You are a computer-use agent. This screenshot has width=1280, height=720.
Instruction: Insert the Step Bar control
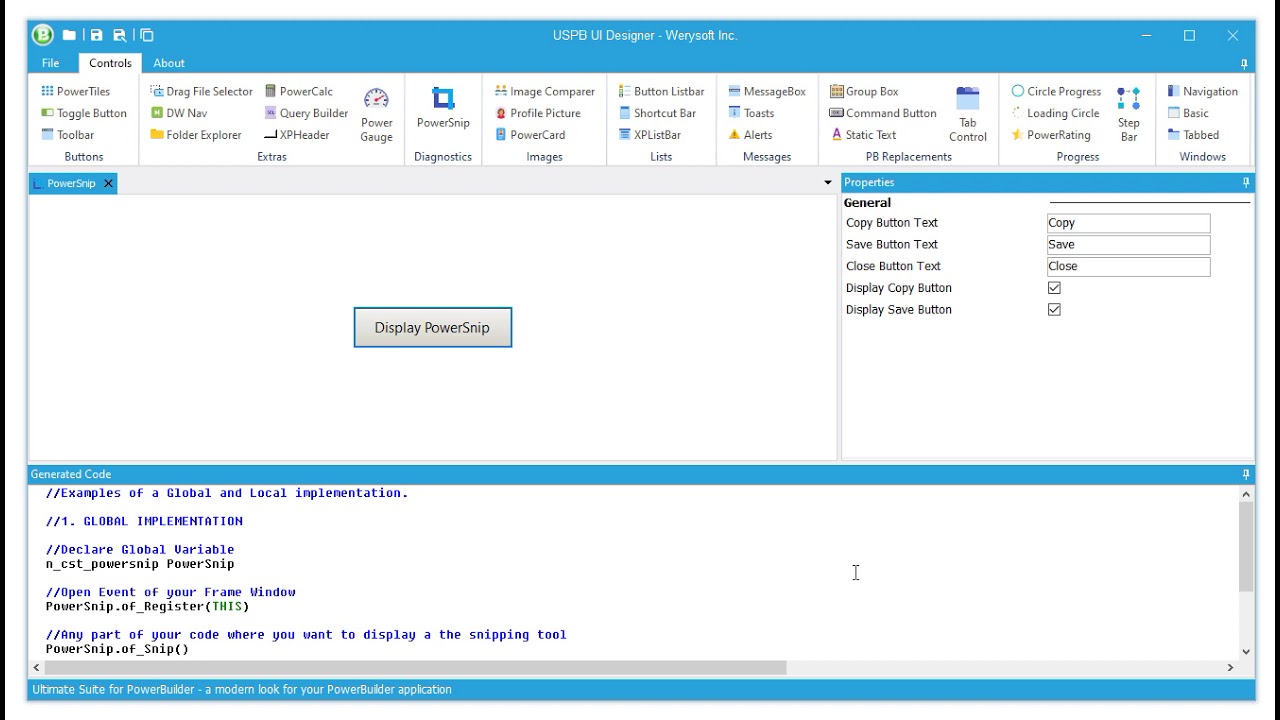(1129, 115)
